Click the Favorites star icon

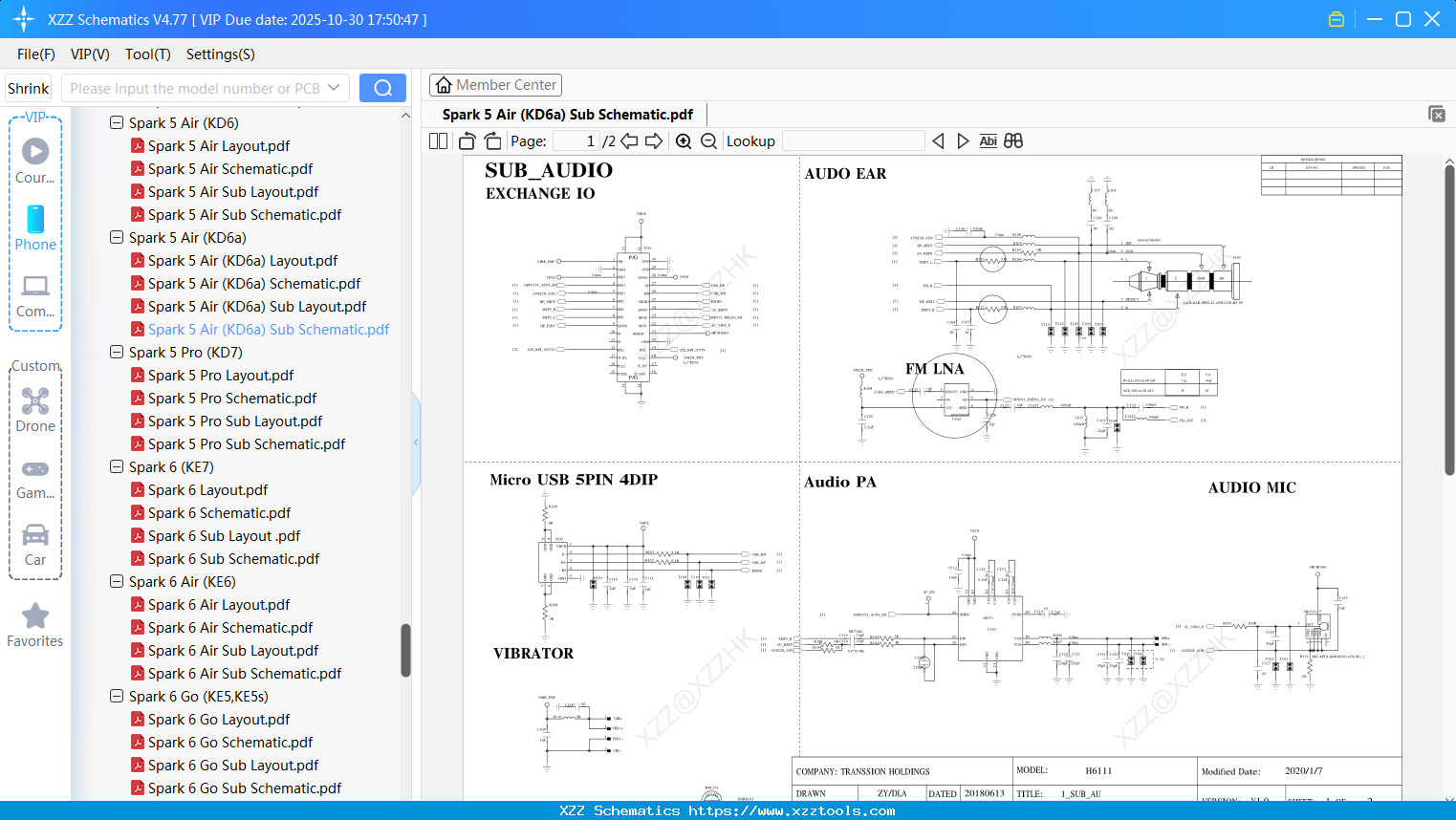point(34,616)
